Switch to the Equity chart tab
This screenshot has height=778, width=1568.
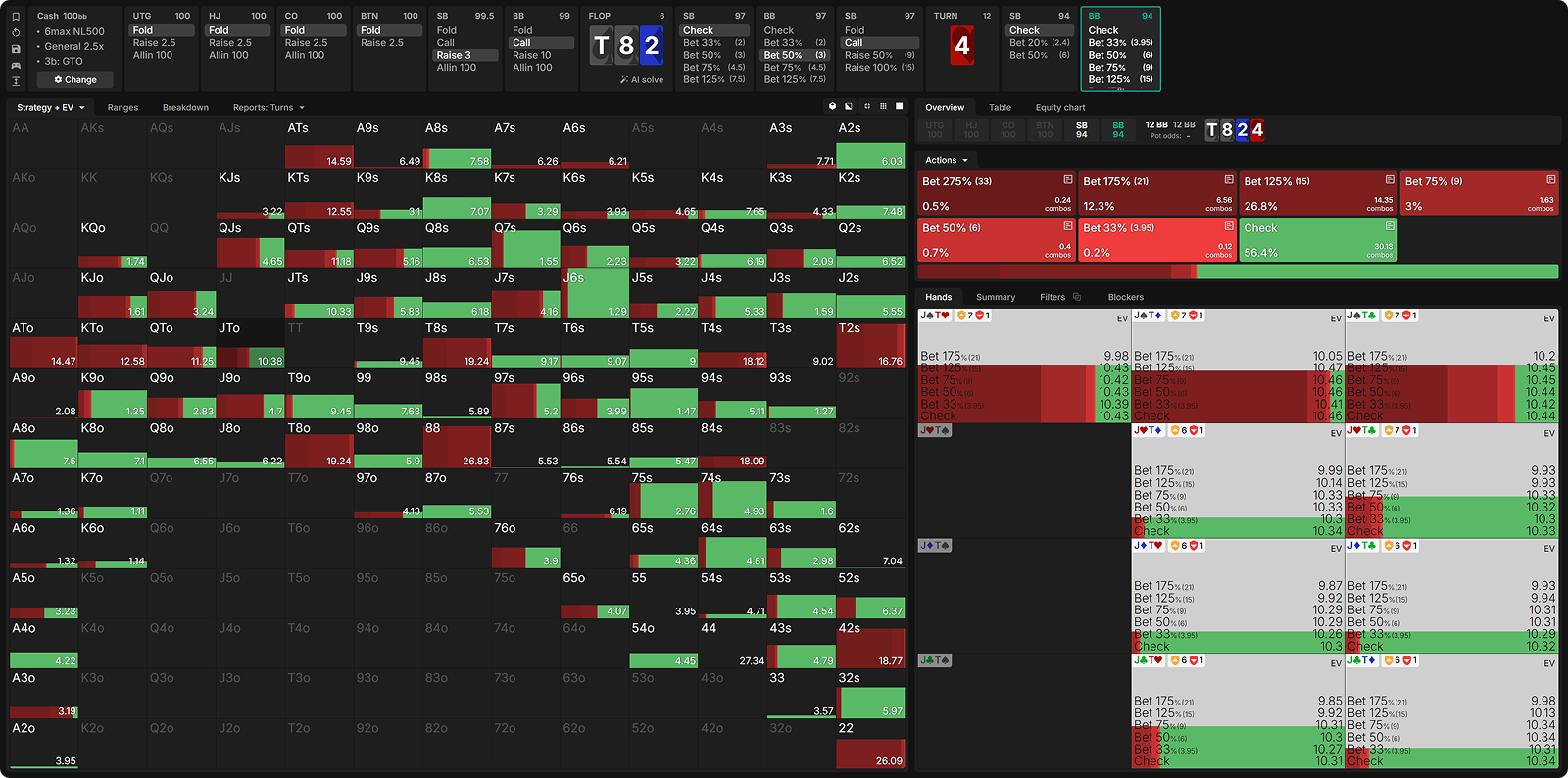(1059, 108)
